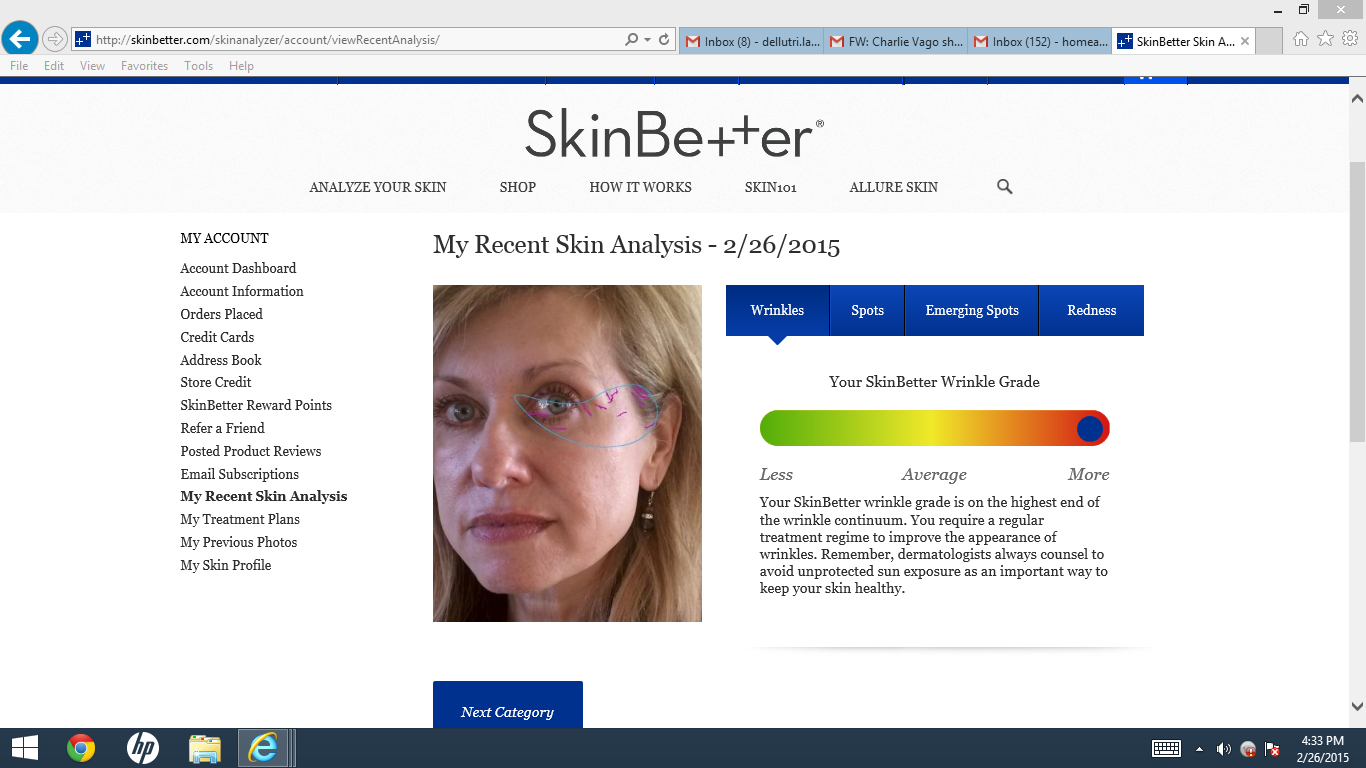The height and width of the screenshot is (768, 1366).
Task: Open ALLURE SKIN navigation link
Action: coord(894,187)
